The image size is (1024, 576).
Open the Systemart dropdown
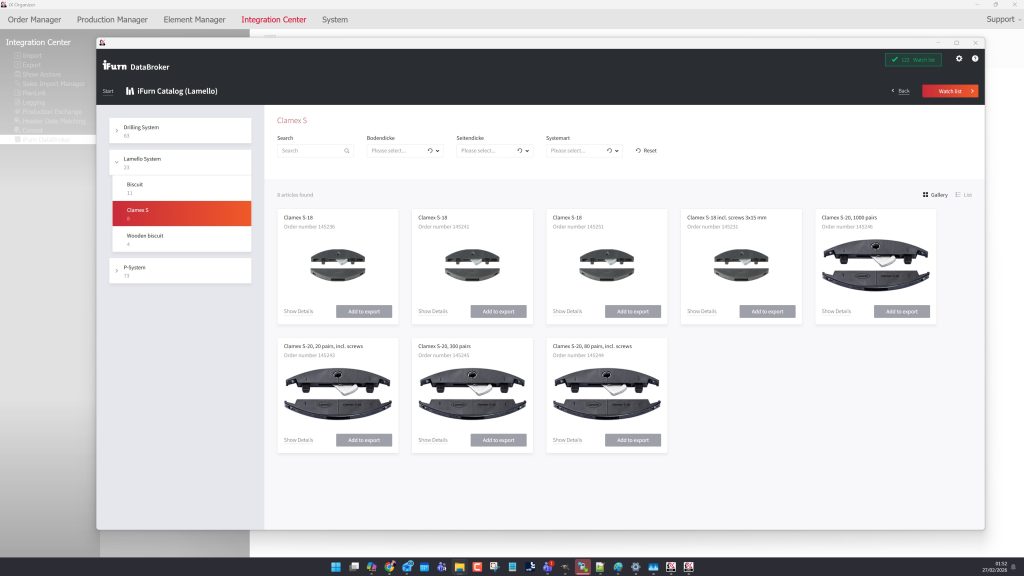pos(618,151)
